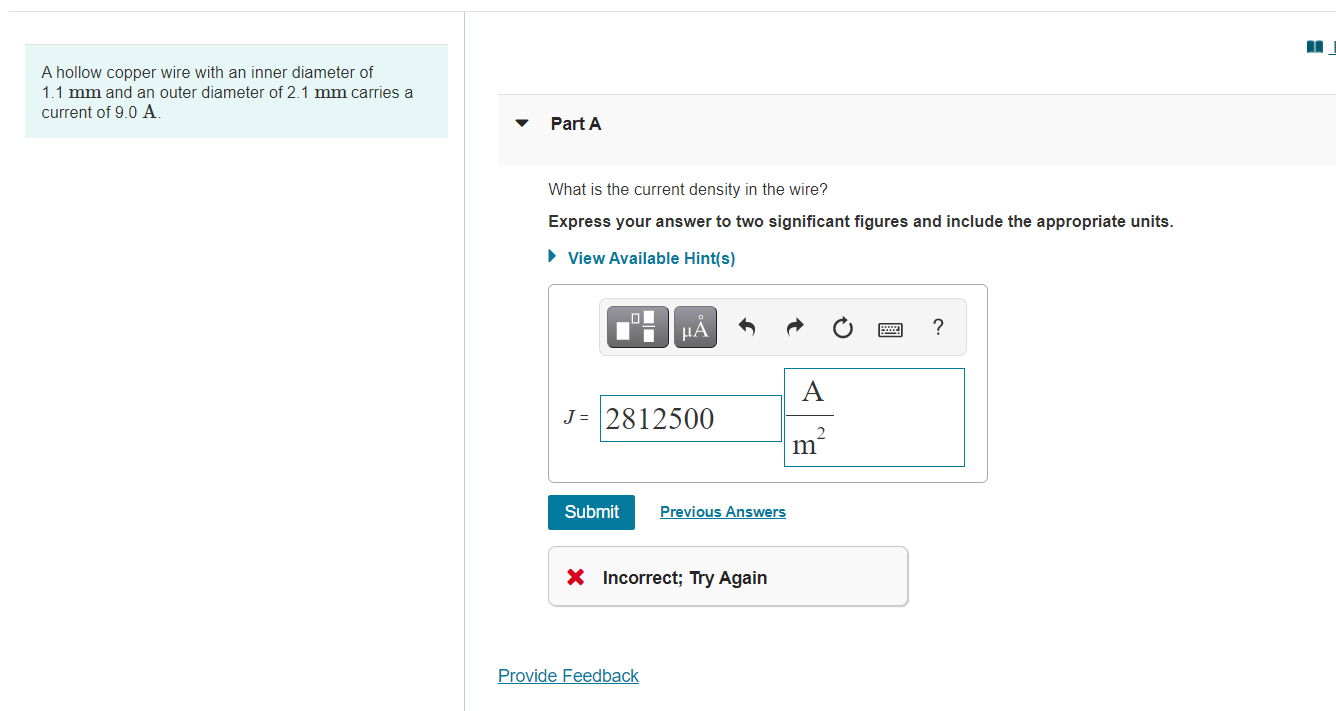Collapse the Part A section arrow
Image resolution: width=1336 pixels, height=711 pixels.
pos(521,124)
